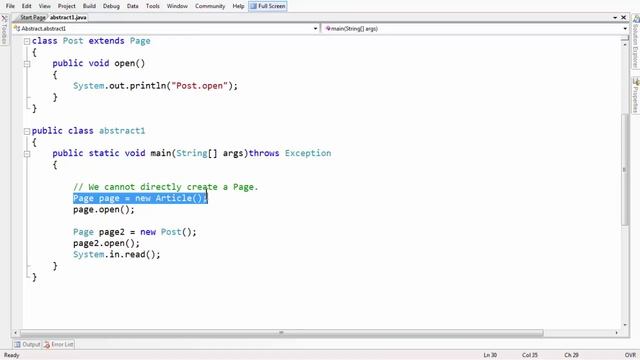
Task: Click the horizontal scrollbar right arrow
Action: point(616,333)
